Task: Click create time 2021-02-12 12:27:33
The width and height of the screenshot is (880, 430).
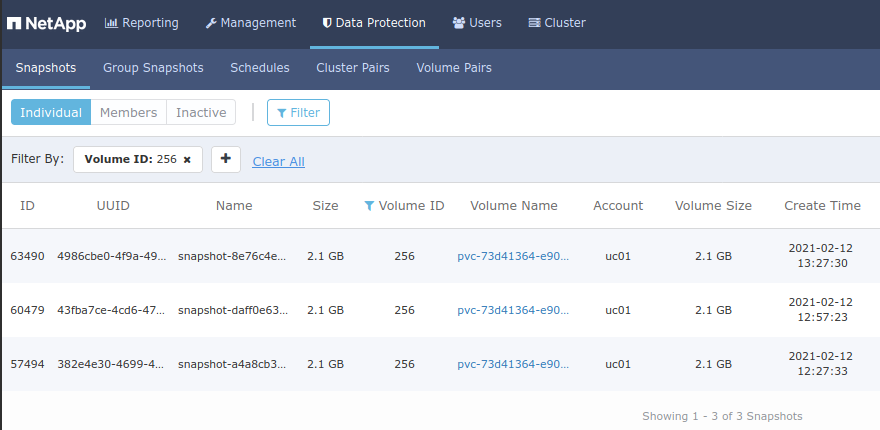Action: (x=822, y=364)
